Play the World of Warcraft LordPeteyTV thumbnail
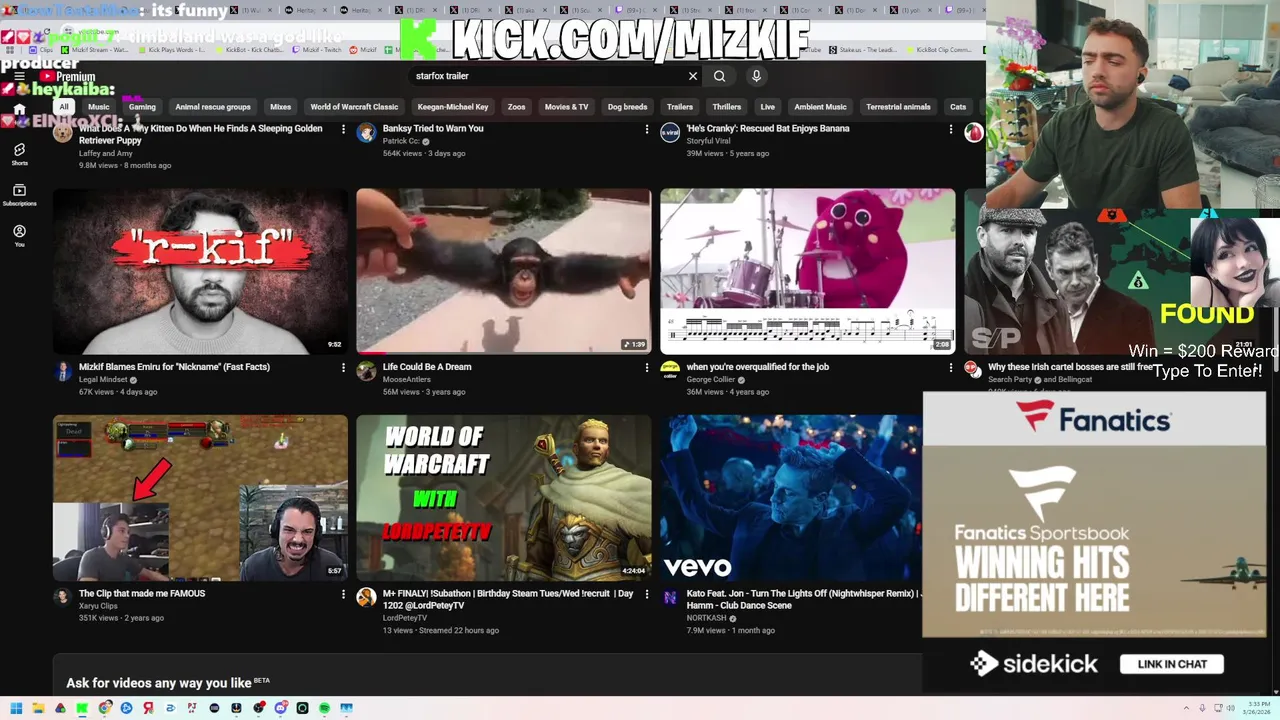This screenshot has height=720, width=1280. 504,498
